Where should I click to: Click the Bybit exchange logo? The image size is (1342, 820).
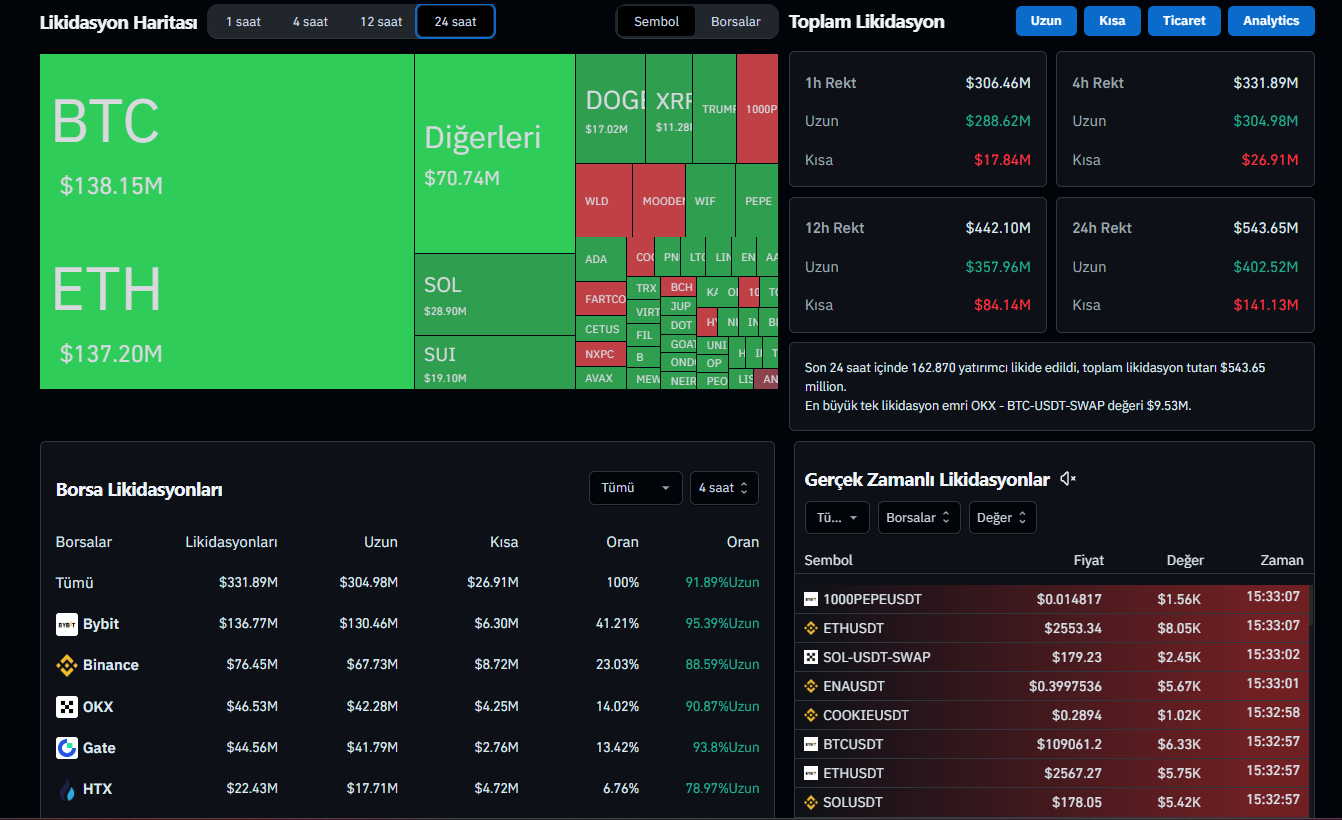[x=67, y=624]
